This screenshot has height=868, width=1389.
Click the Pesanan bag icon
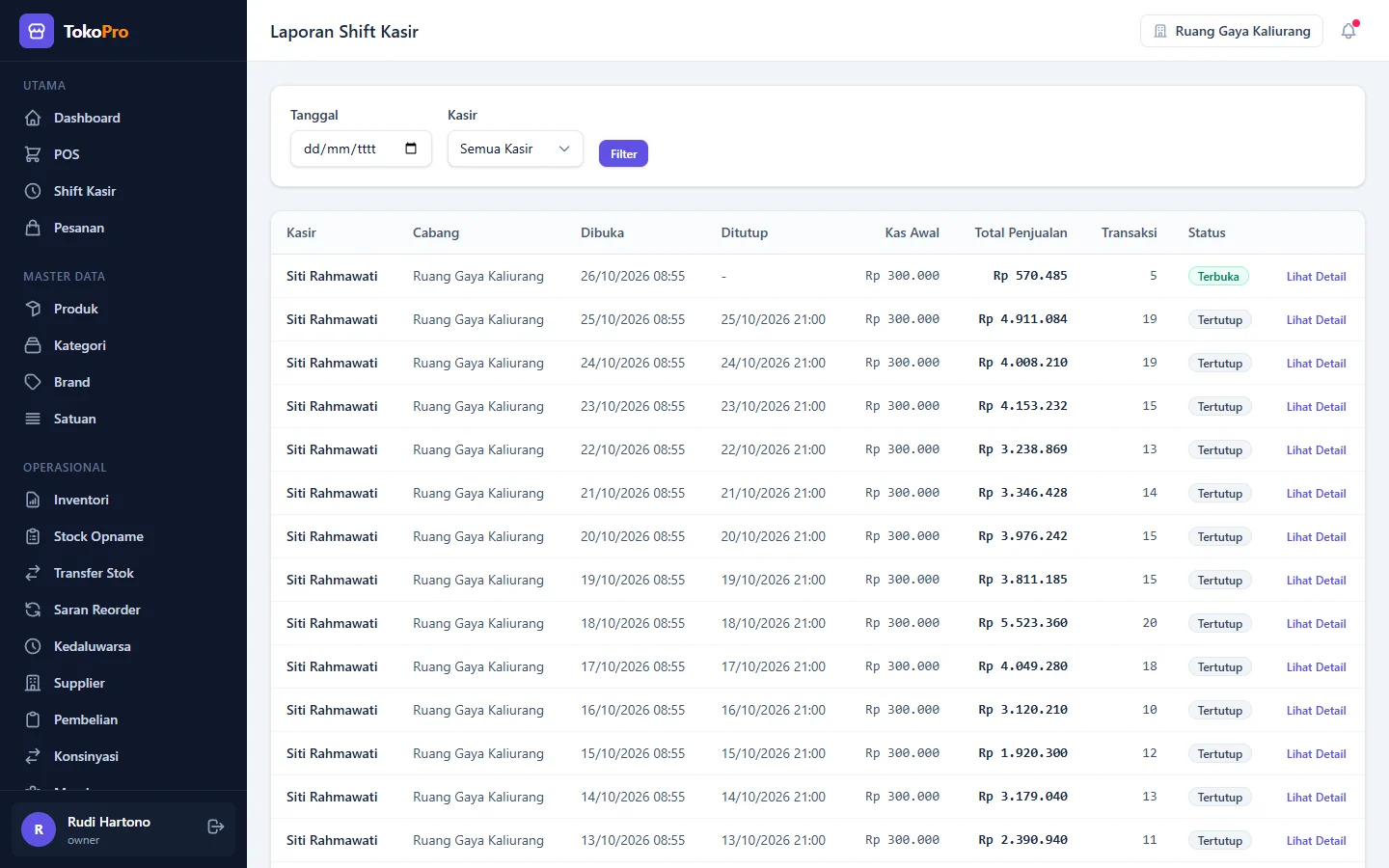pyautogui.click(x=33, y=228)
